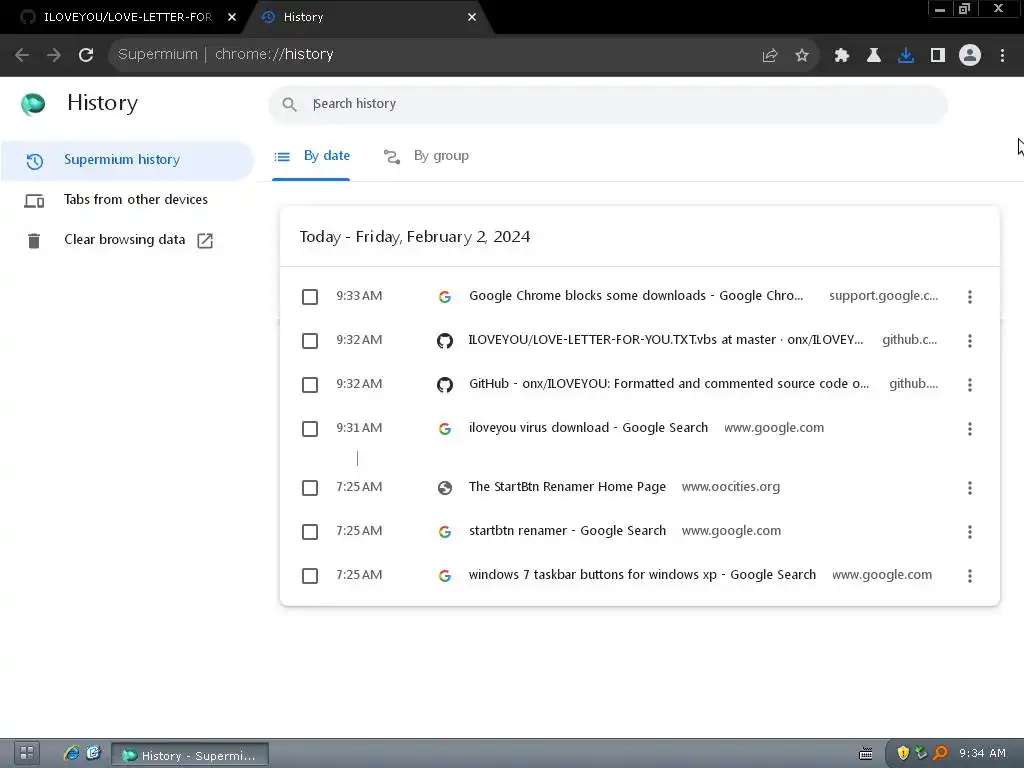Switch to the By date tab
The height and width of the screenshot is (768, 1024).
[312, 156]
